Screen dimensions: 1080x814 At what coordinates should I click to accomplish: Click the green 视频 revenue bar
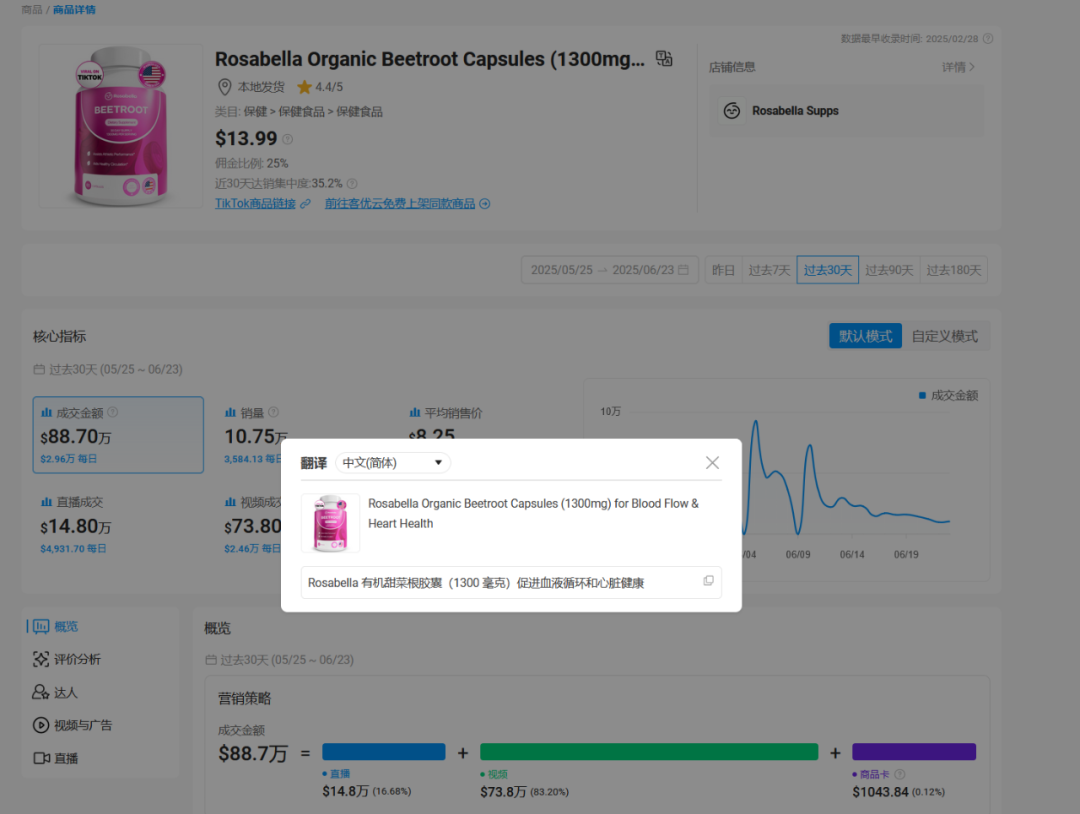[x=649, y=752]
